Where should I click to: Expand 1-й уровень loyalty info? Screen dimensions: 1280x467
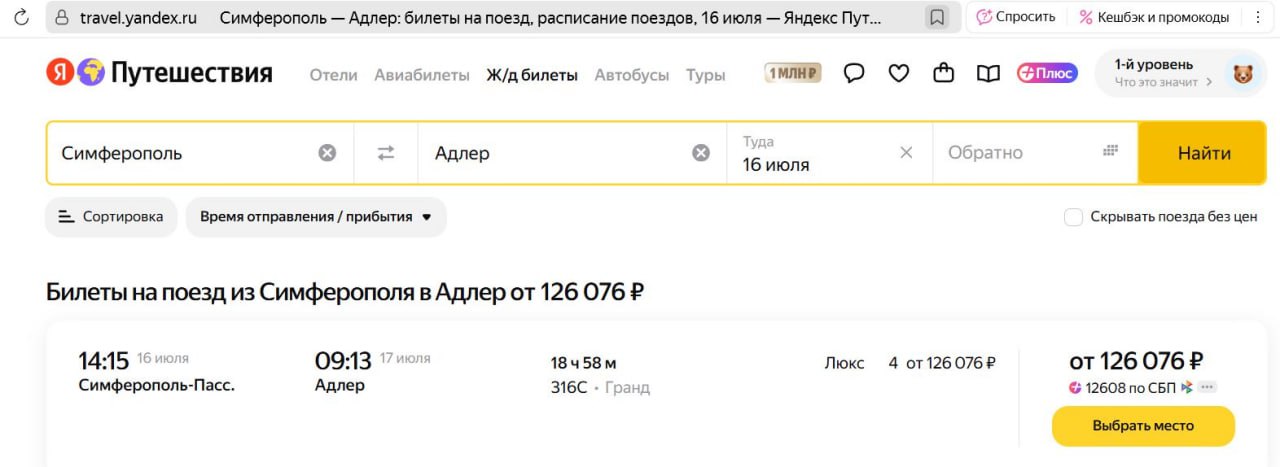pos(1164,73)
